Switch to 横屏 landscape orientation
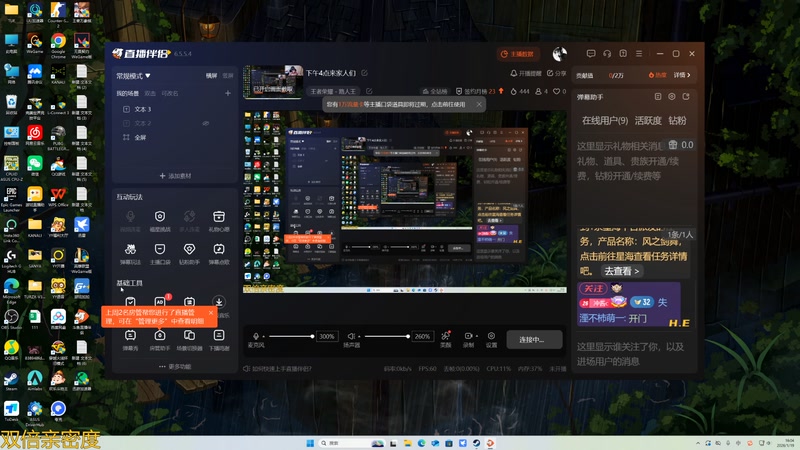This screenshot has width=800, height=450. click(x=212, y=76)
